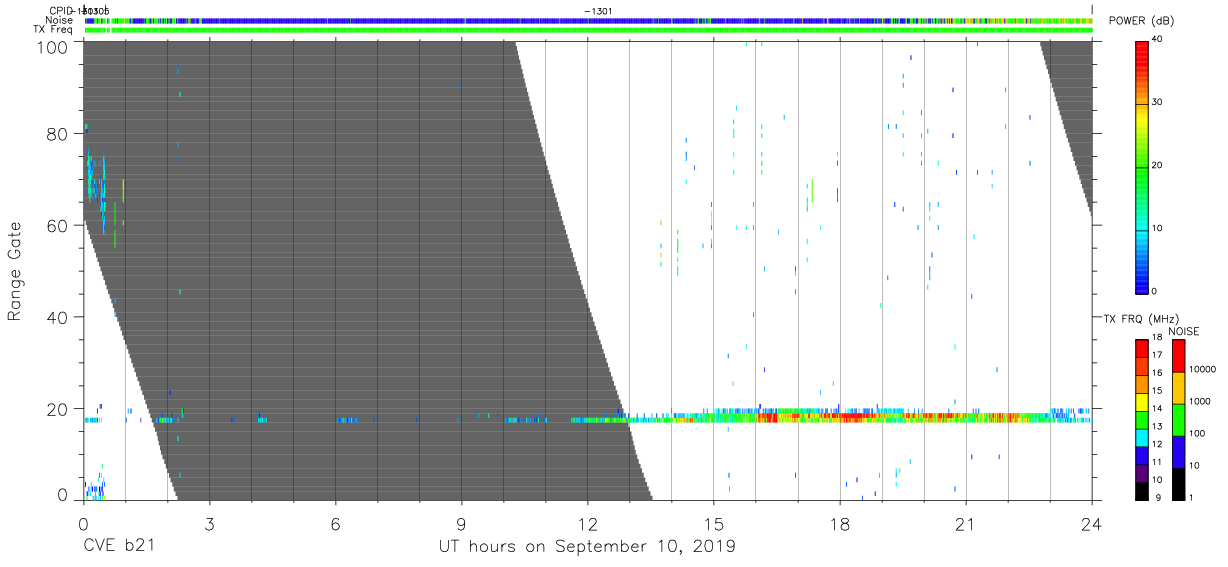
Task: Click the 'CPID' row label at top
Action: 62,11
